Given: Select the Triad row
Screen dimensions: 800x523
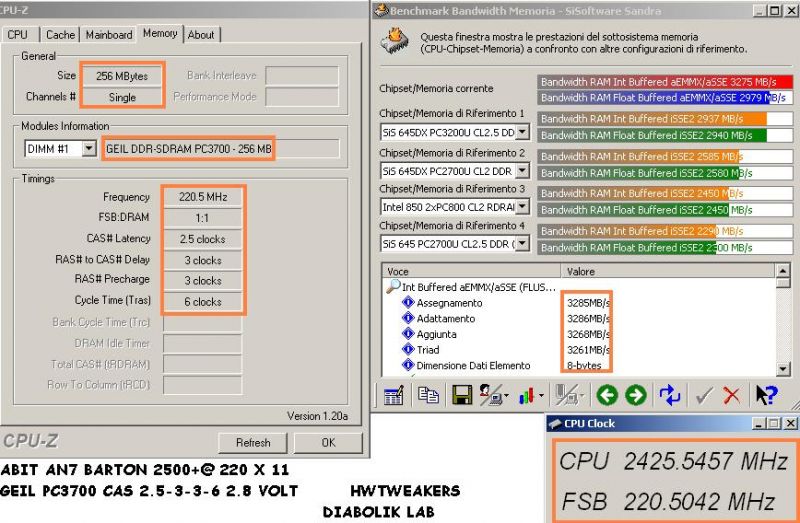Looking at the screenshot, I should tap(579, 350).
